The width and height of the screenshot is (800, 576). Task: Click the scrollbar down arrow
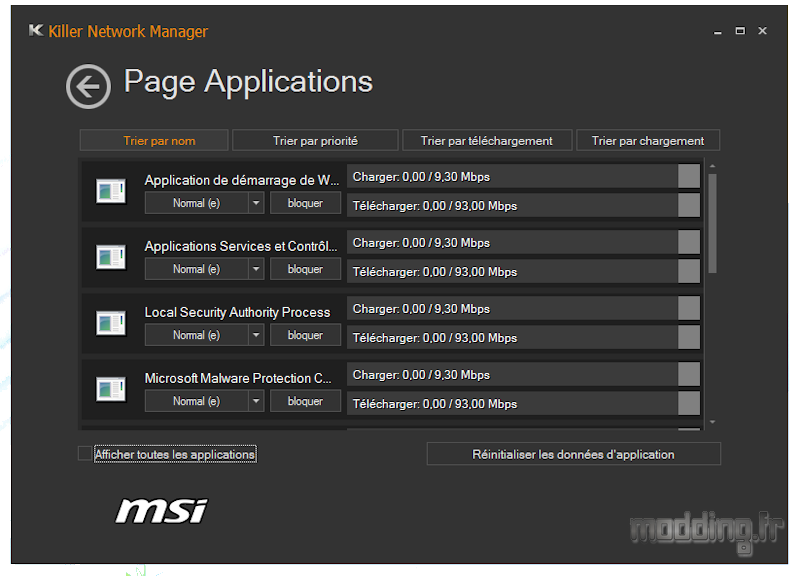[x=712, y=422]
